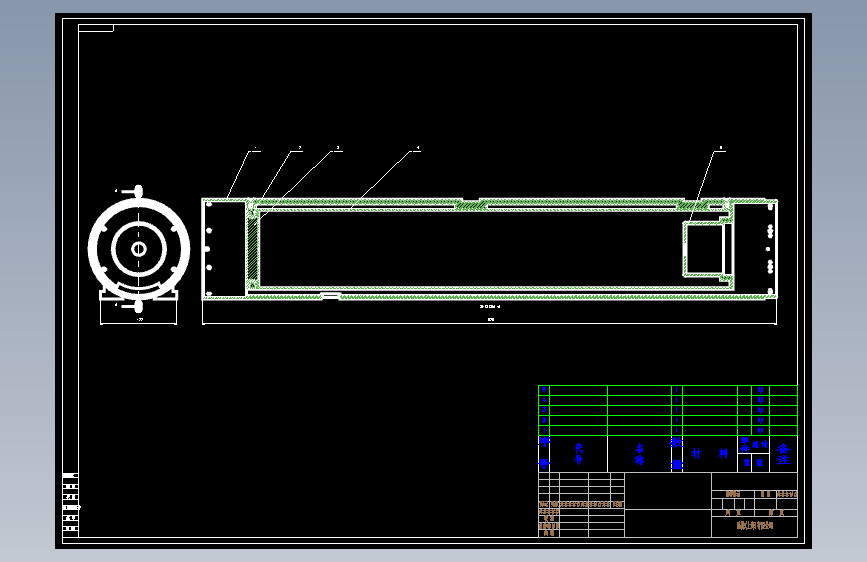Image resolution: width=867 pixels, height=562 pixels.
Task: Click part callout number 2 leader label
Action: pos(300,148)
